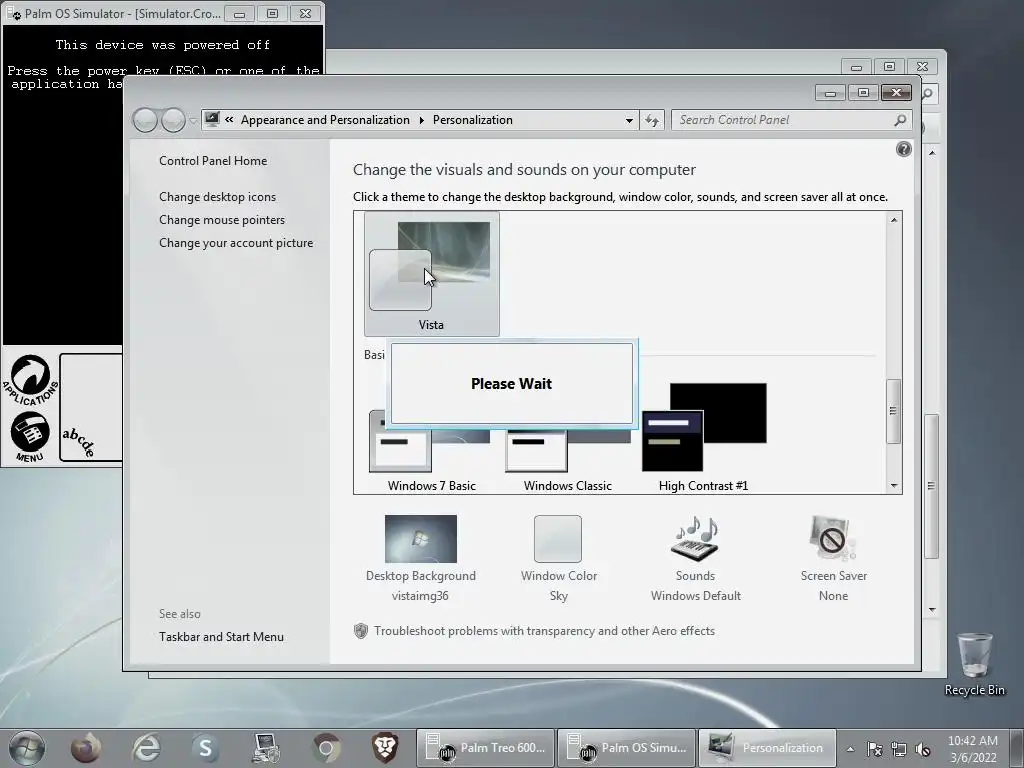The height and width of the screenshot is (768, 1024).
Task: Minimize the Palm OS Simulator window
Action: coord(240,14)
